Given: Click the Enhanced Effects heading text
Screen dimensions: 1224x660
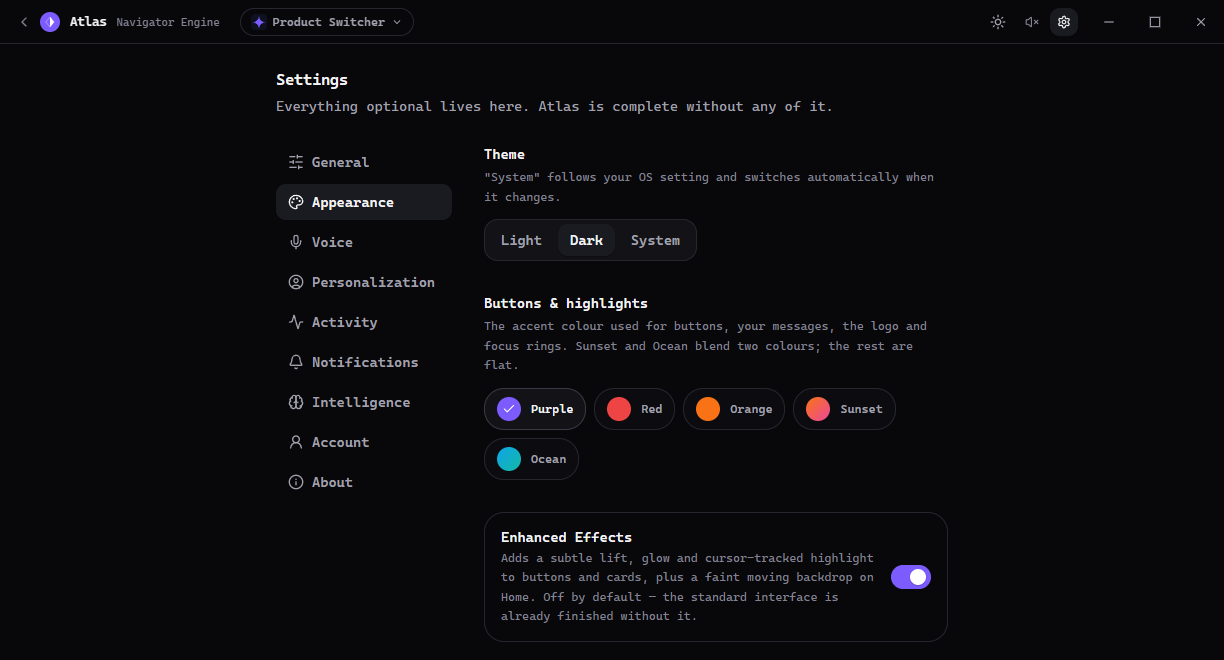Looking at the screenshot, I should (566, 537).
